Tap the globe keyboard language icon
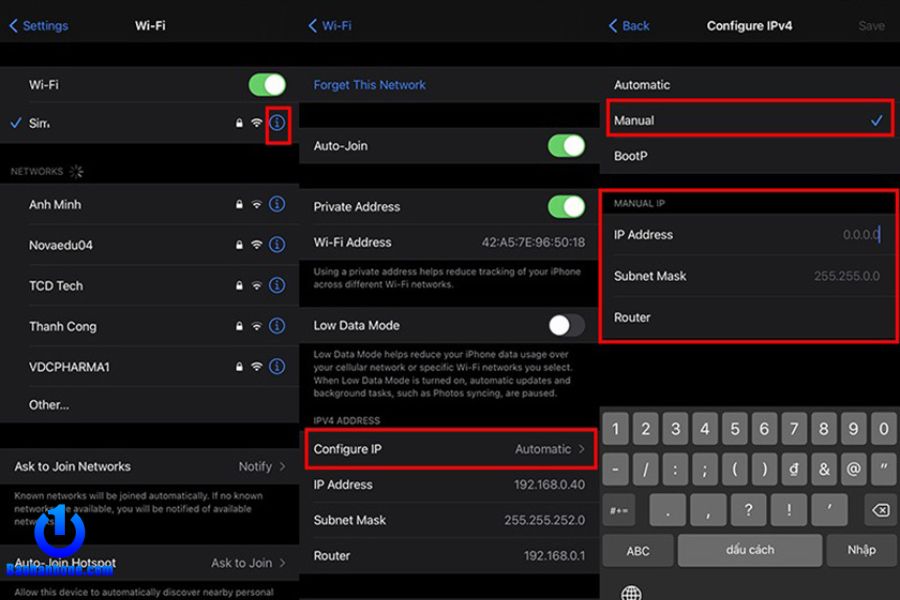The image size is (900, 600). [631, 593]
